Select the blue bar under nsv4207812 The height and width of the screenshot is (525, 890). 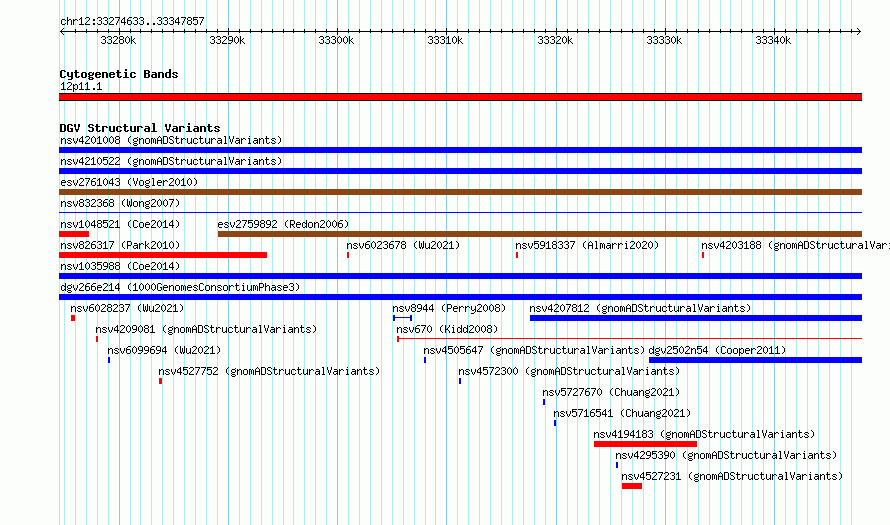pos(696,318)
